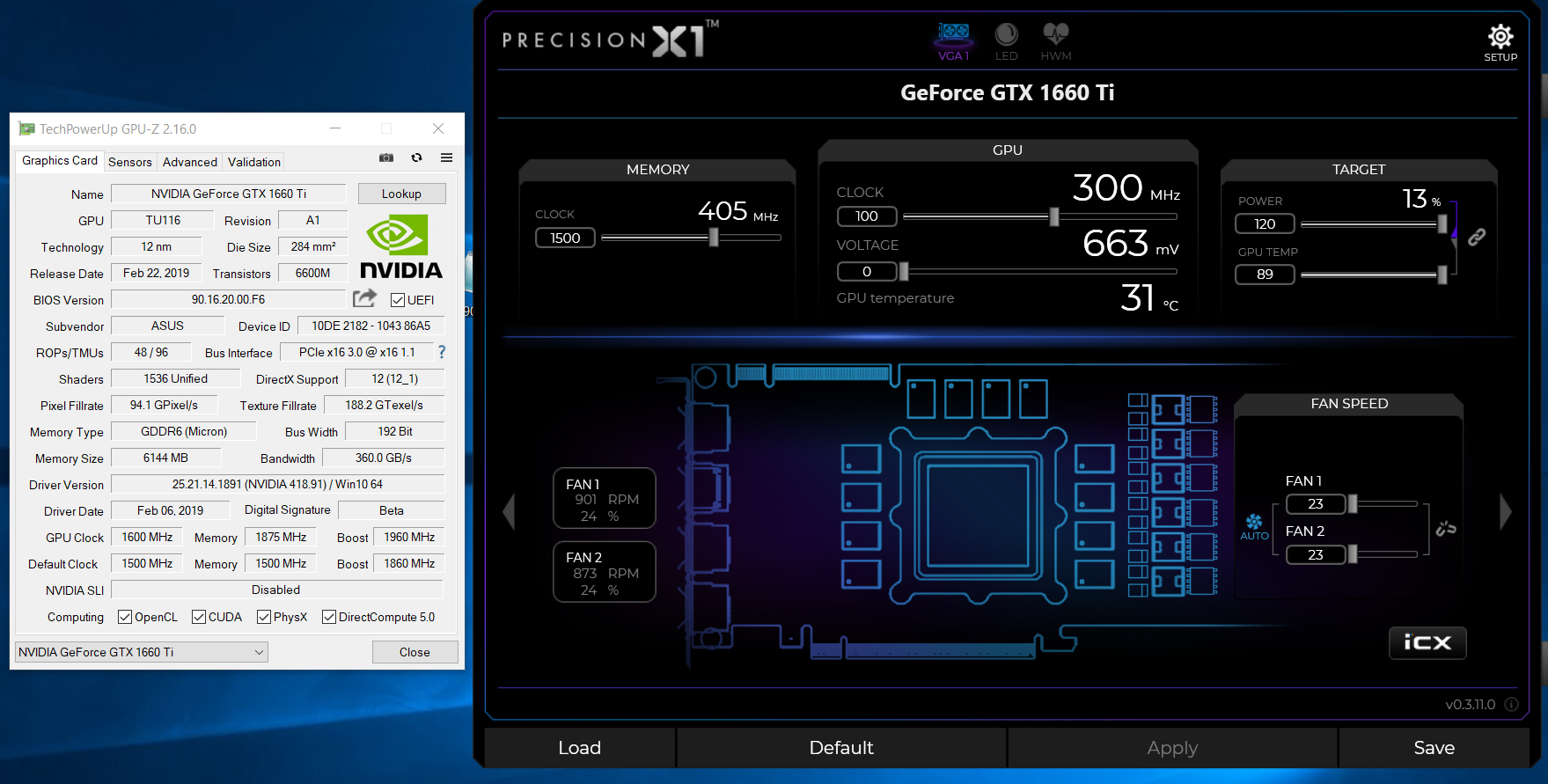
Task: Click the Device ID value 10DE 2182
Action: tap(370, 326)
